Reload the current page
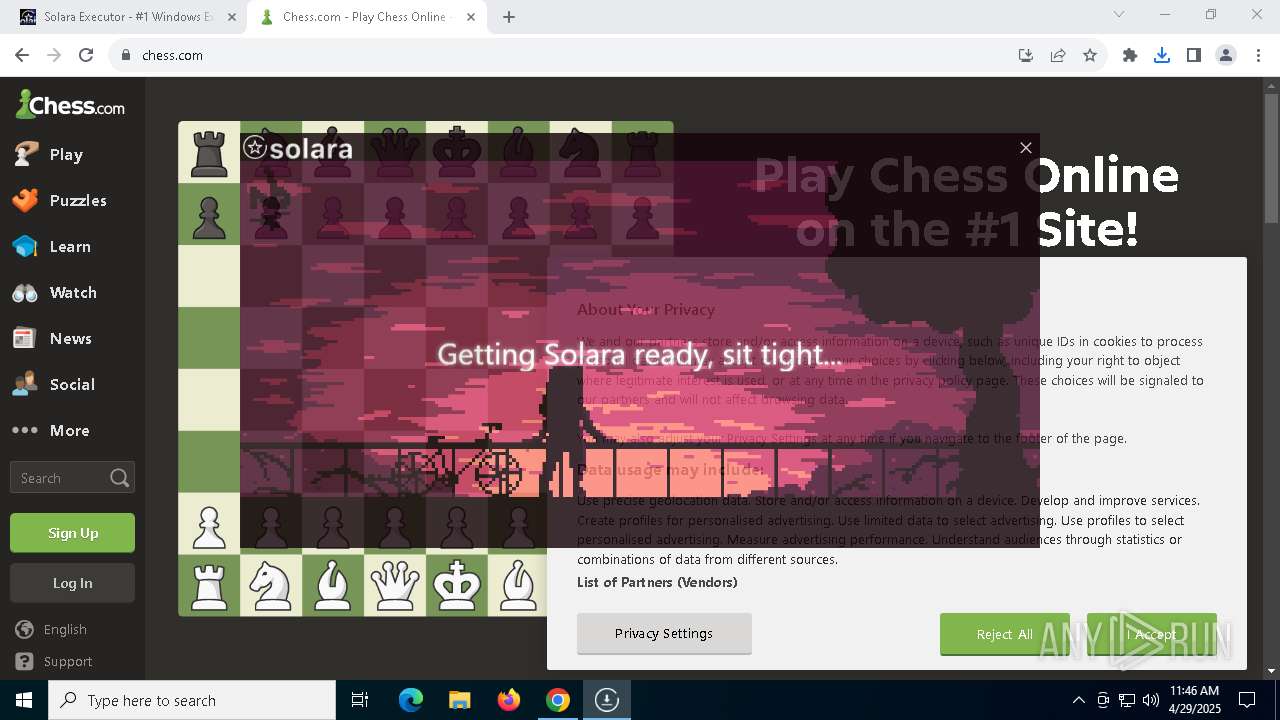 click(86, 55)
